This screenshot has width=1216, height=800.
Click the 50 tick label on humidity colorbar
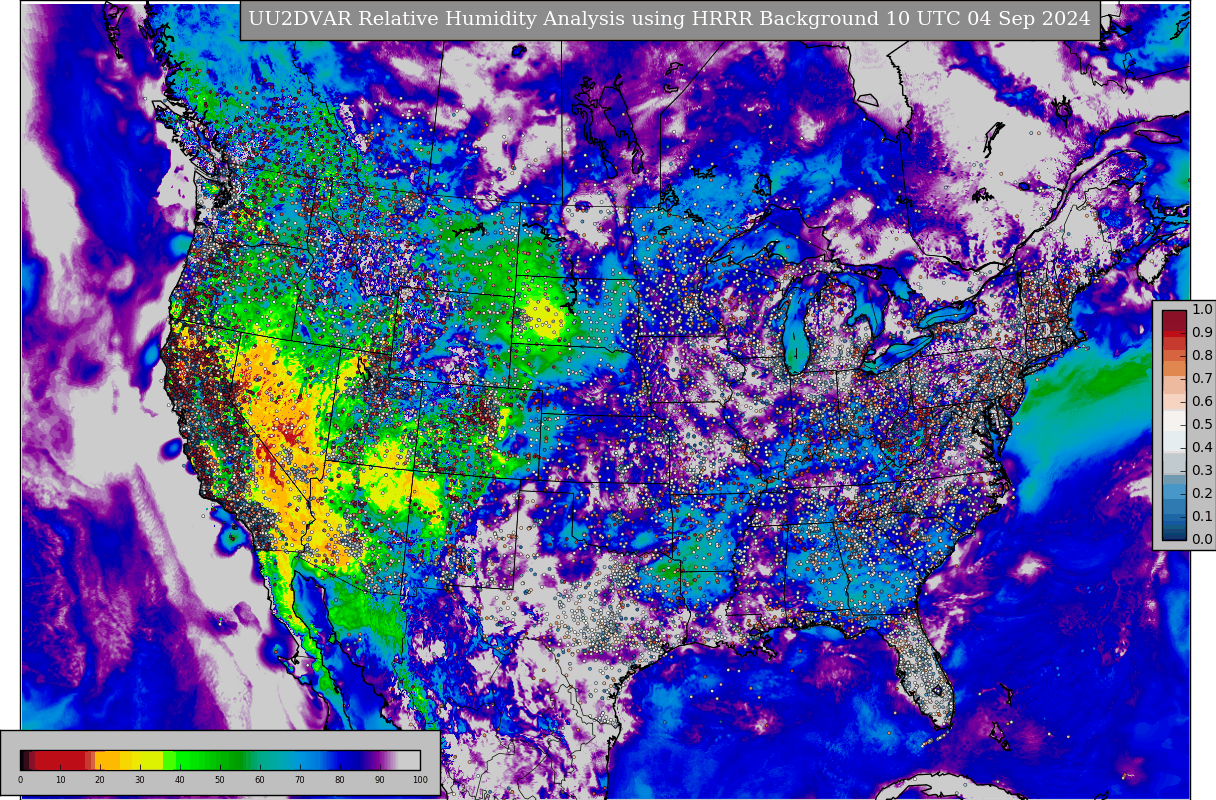point(220,780)
